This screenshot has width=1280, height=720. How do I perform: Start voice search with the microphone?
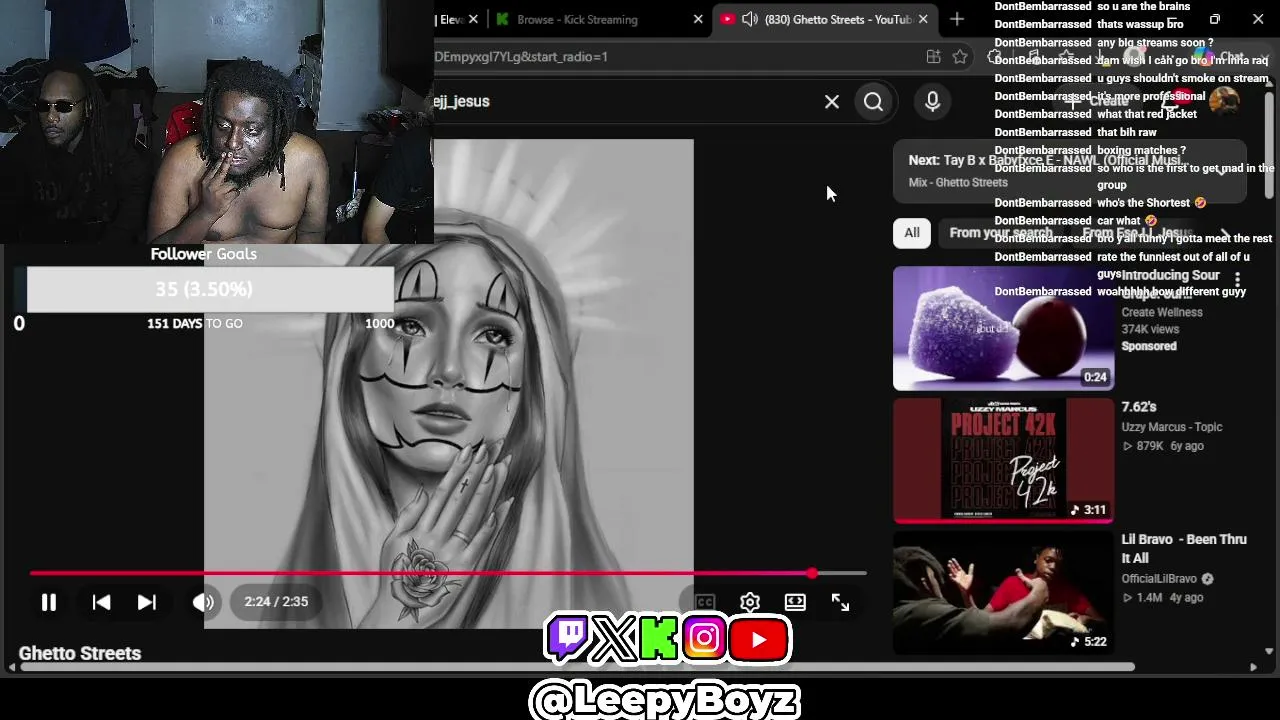(x=932, y=102)
